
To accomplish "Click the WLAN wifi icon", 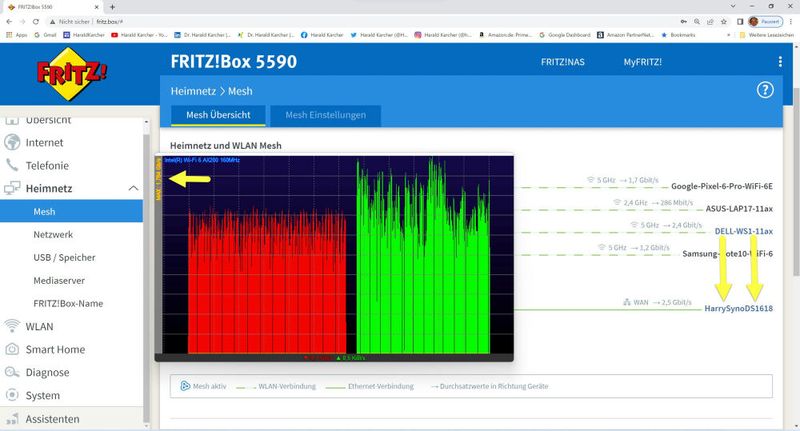I will [x=12, y=325].
